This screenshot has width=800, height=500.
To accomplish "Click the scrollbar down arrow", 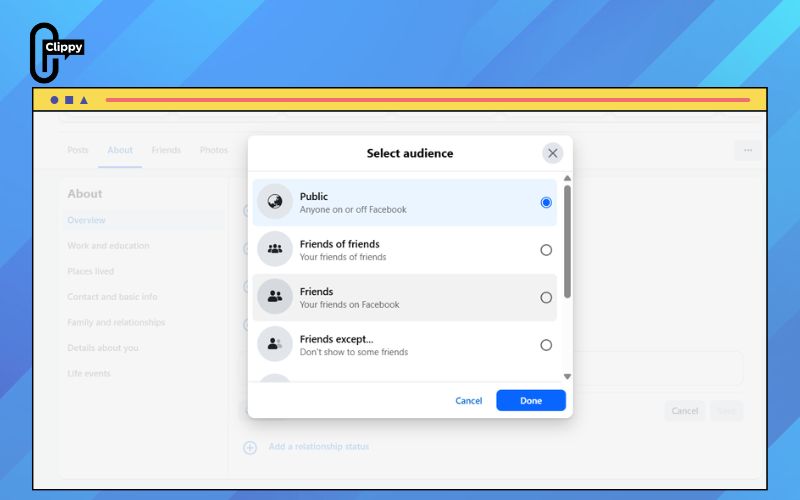I will pos(567,377).
